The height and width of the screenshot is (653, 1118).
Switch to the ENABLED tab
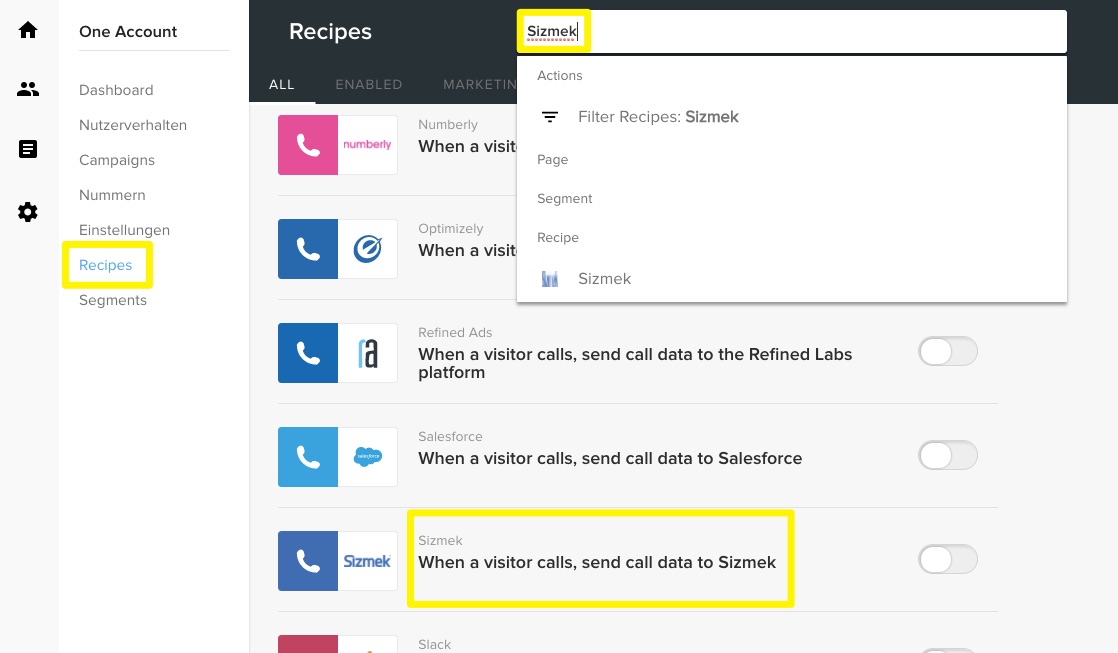pos(368,84)
